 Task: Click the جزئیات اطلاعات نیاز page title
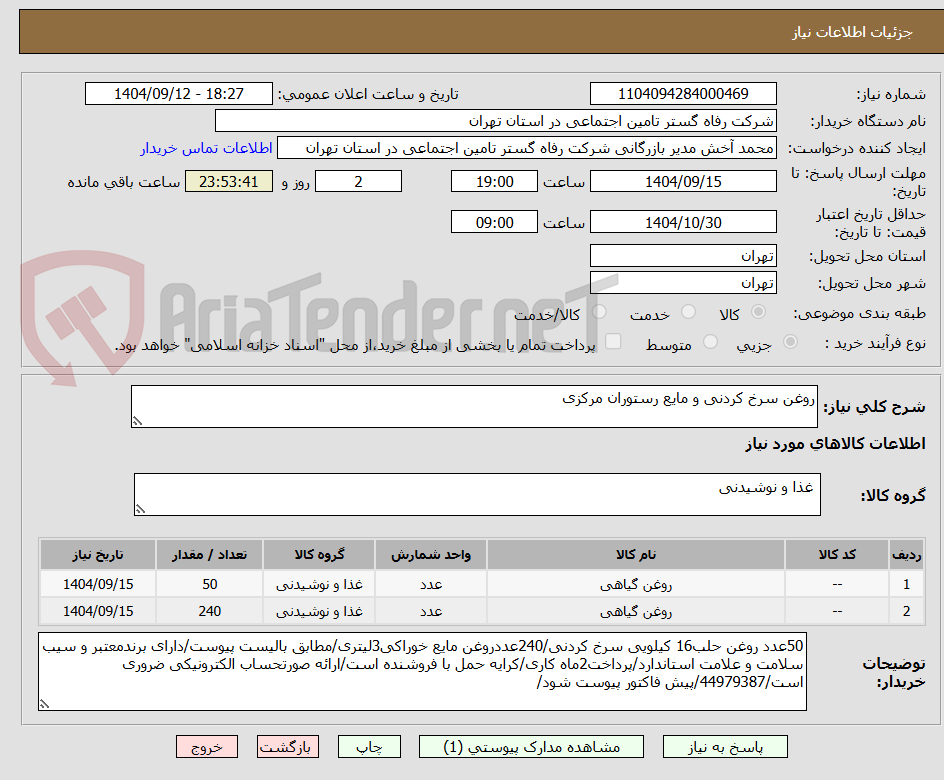852,32
